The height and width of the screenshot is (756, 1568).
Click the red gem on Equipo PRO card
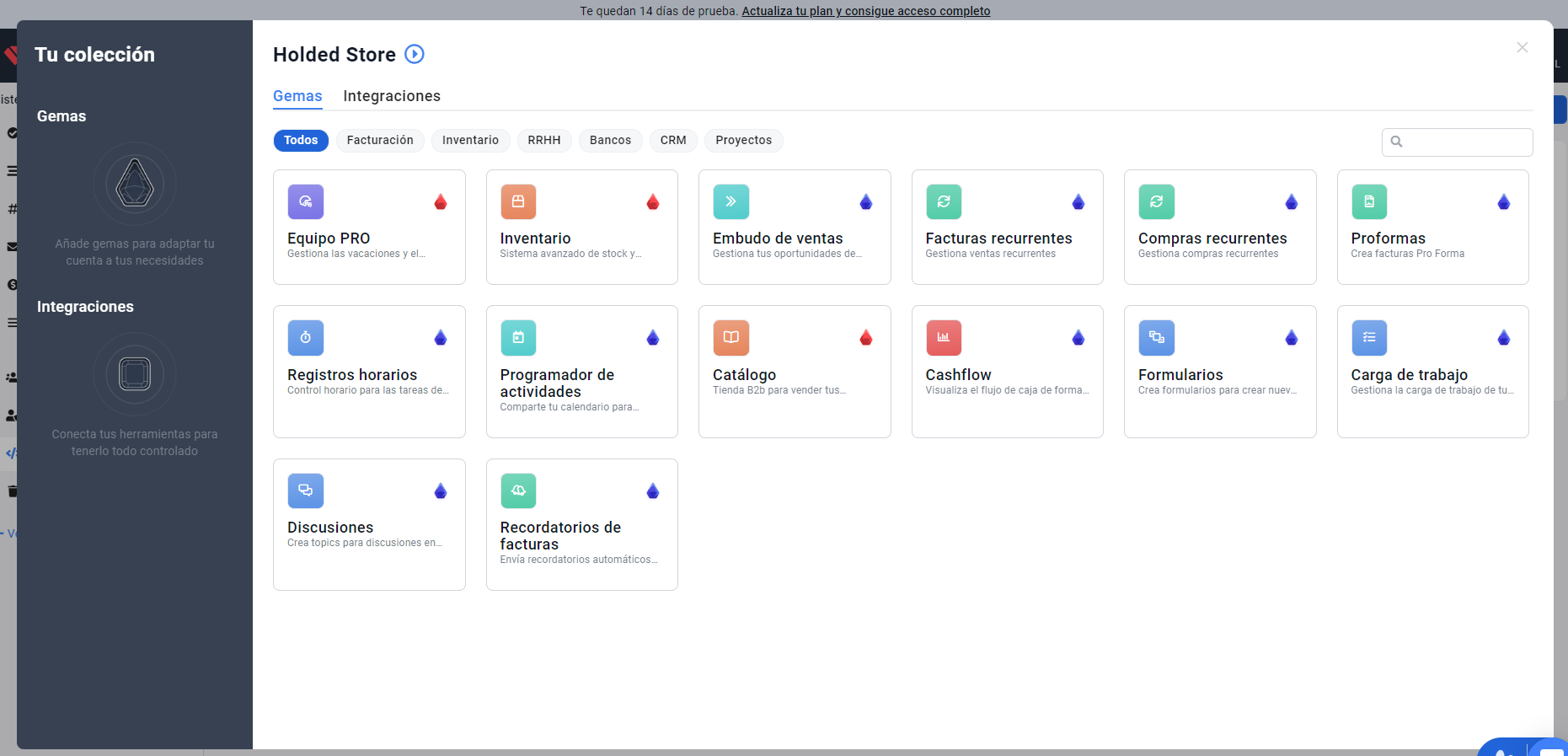click(441, 201)
